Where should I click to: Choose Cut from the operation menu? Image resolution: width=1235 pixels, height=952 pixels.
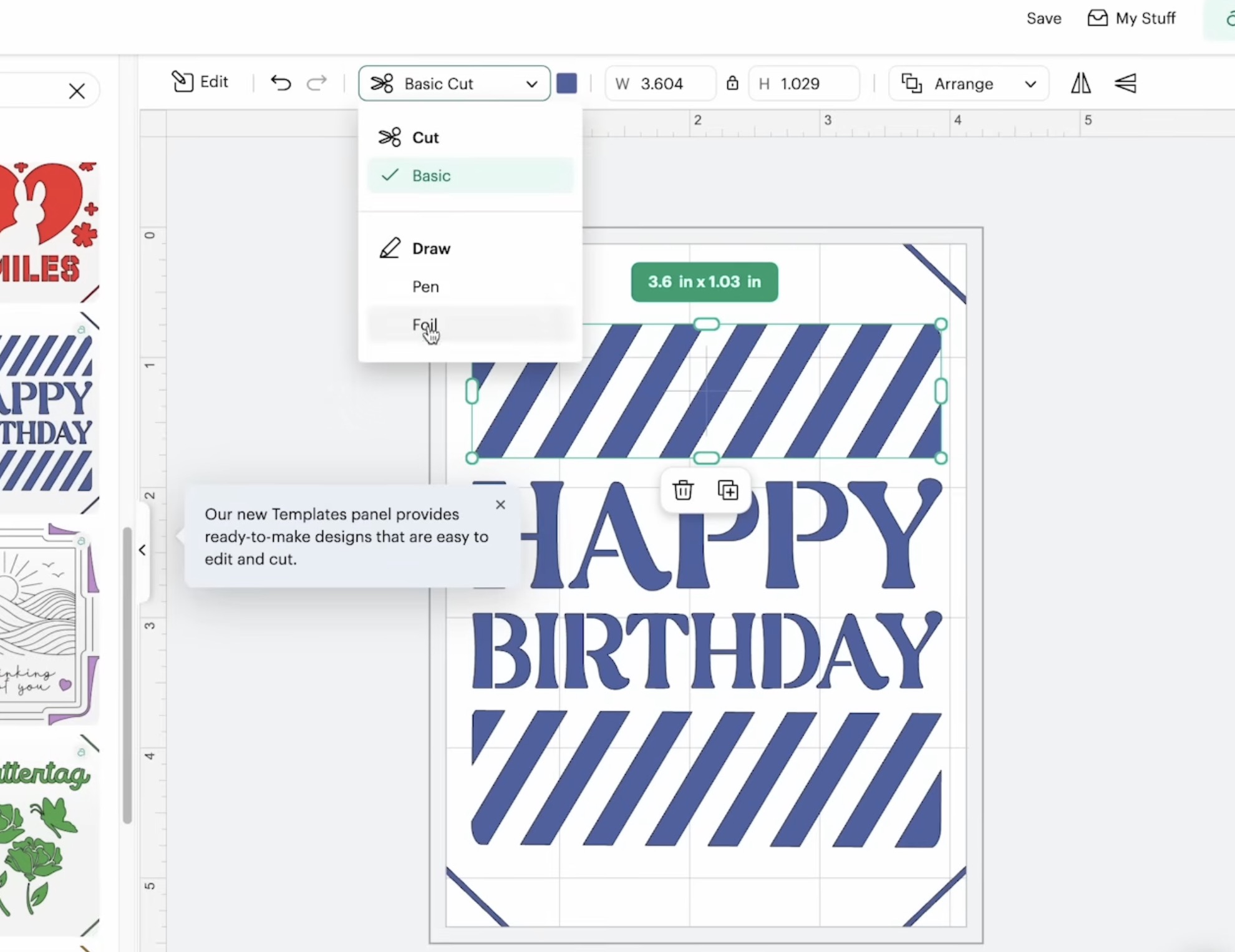point(424,137)
